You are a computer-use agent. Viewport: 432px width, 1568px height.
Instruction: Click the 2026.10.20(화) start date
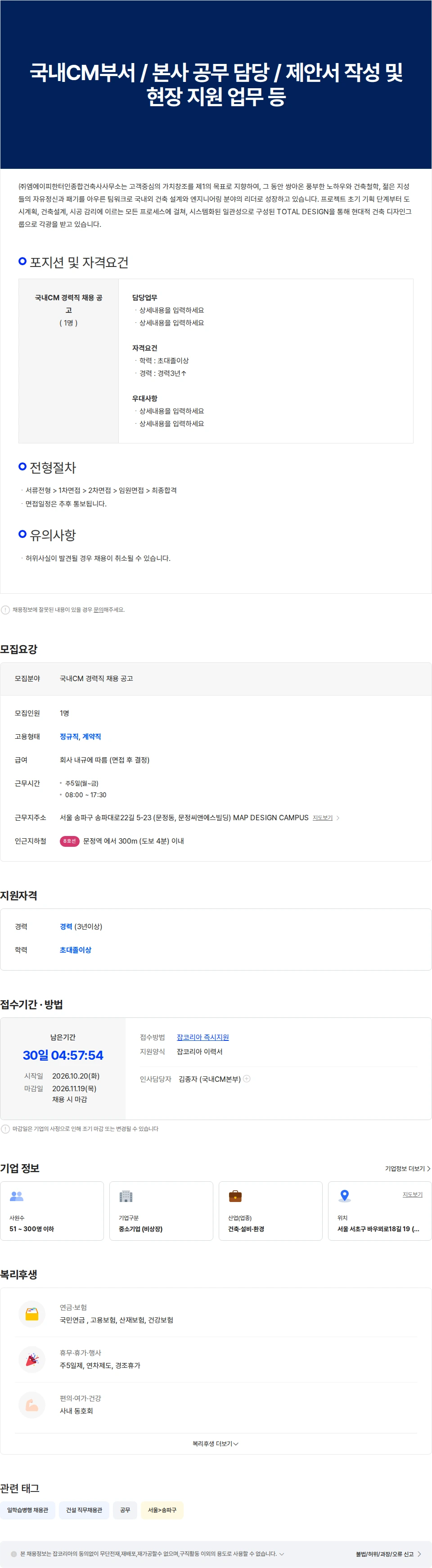click(76, 1075)
